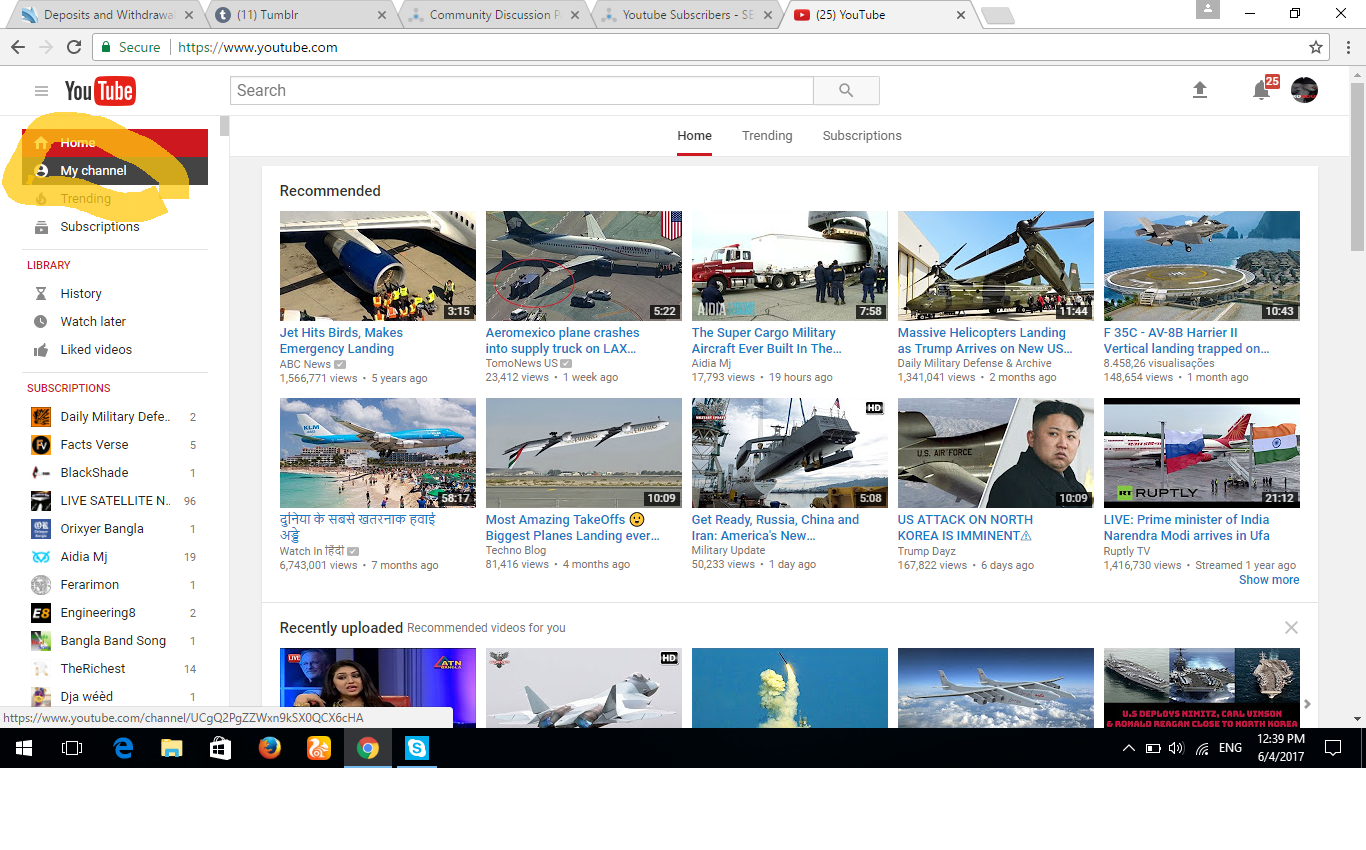Open the Windows Start menu
Screen dimensions: 1366x850
[x=24, y=748]
